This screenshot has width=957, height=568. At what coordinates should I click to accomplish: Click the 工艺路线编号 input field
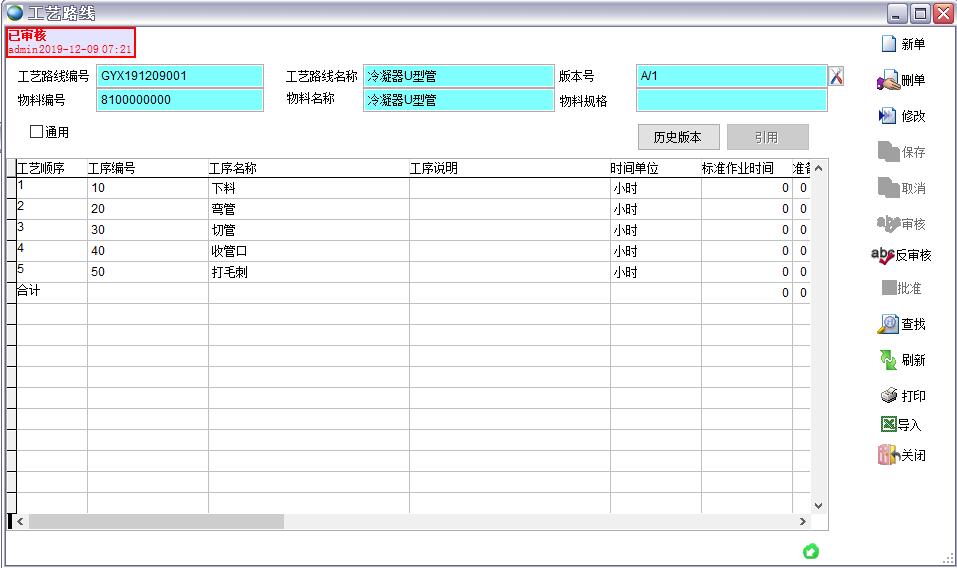pos(180,76)
